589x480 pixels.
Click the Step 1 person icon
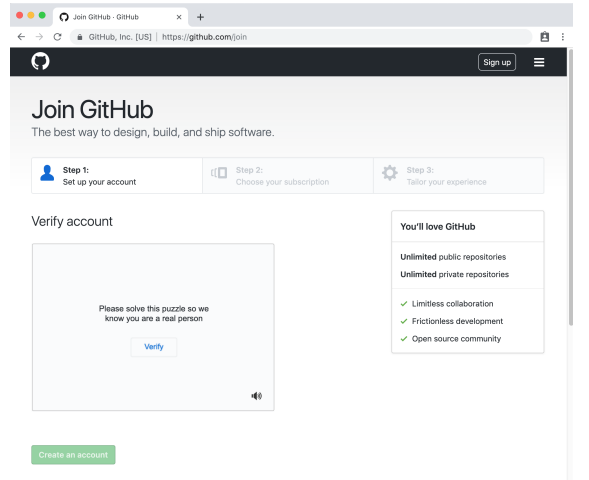pyautogui.click(x=47, y=173)
